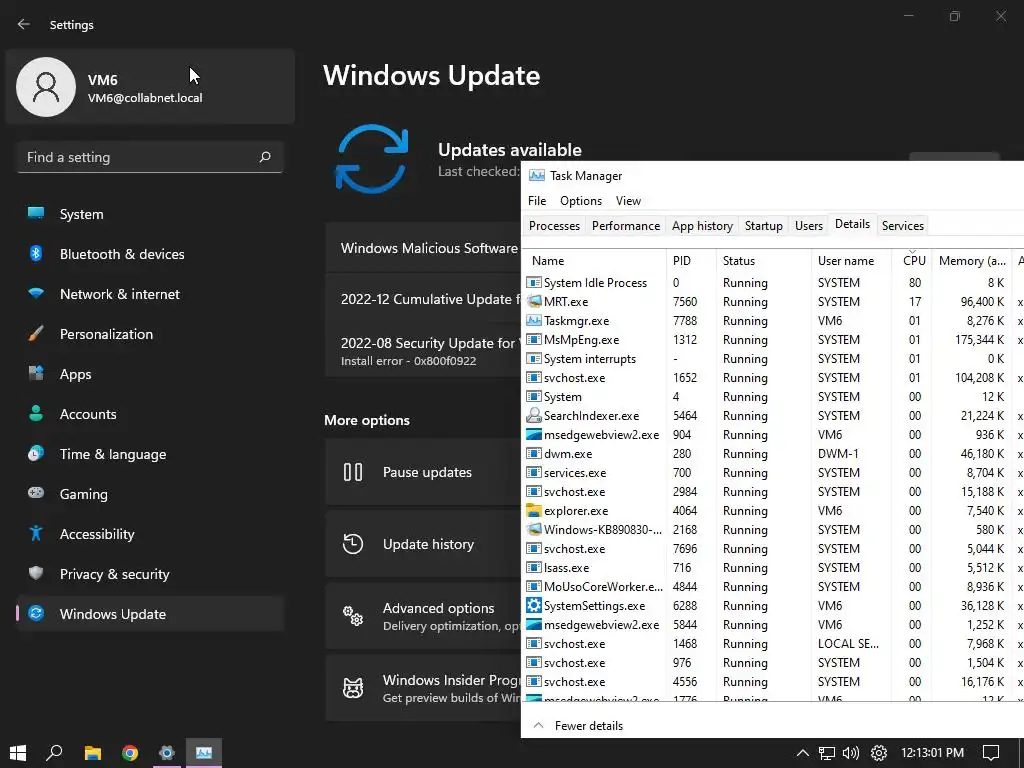Collapse Task Manager with Fewer details

pos(579,726)
